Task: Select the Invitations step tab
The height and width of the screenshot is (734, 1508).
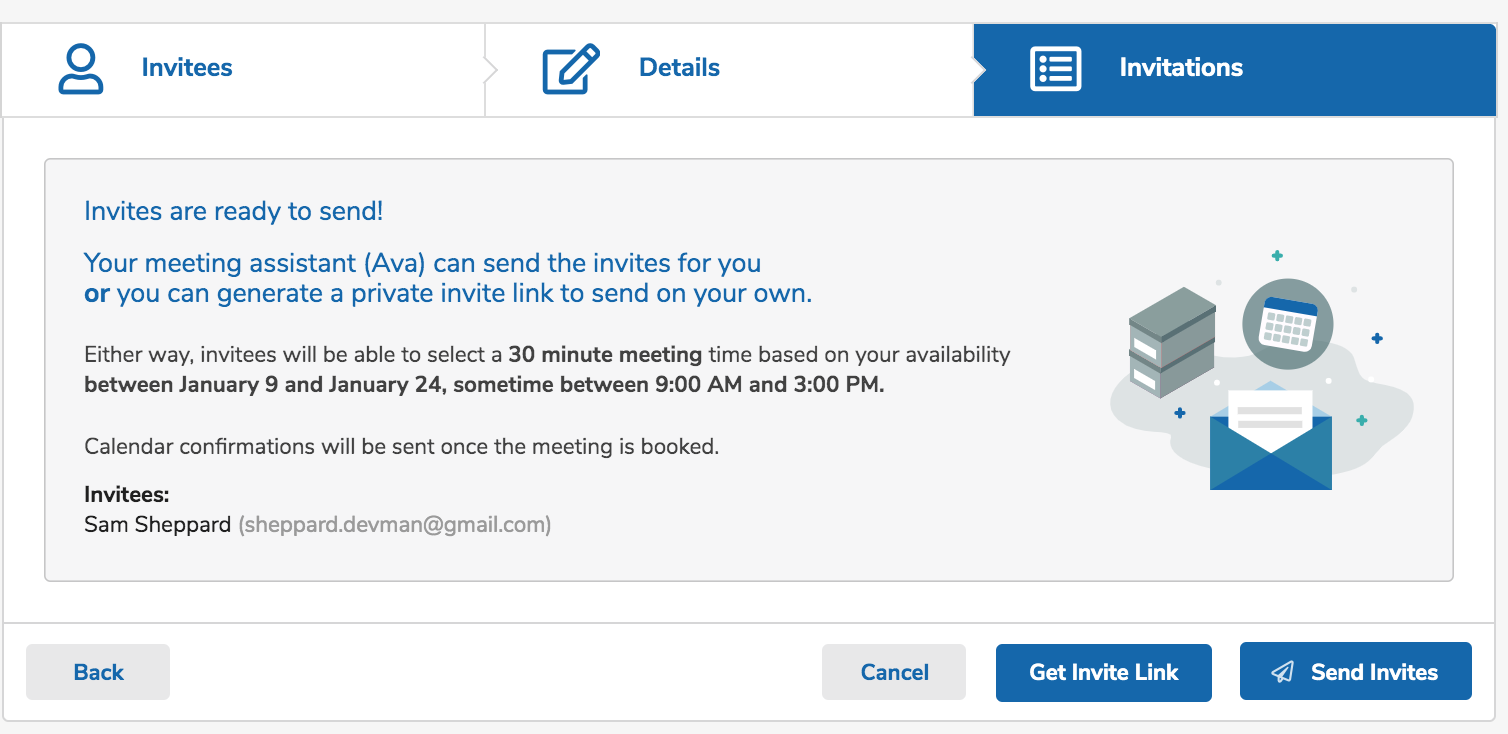Action: pos(1180,68)
